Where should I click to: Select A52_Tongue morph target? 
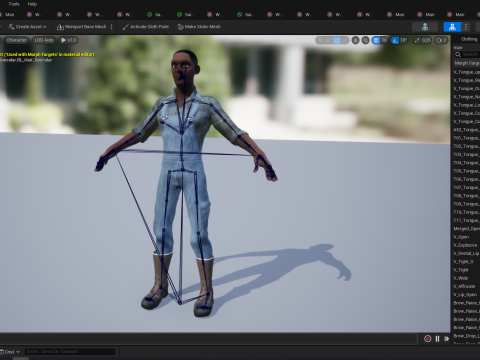click(x=466, y=130)
